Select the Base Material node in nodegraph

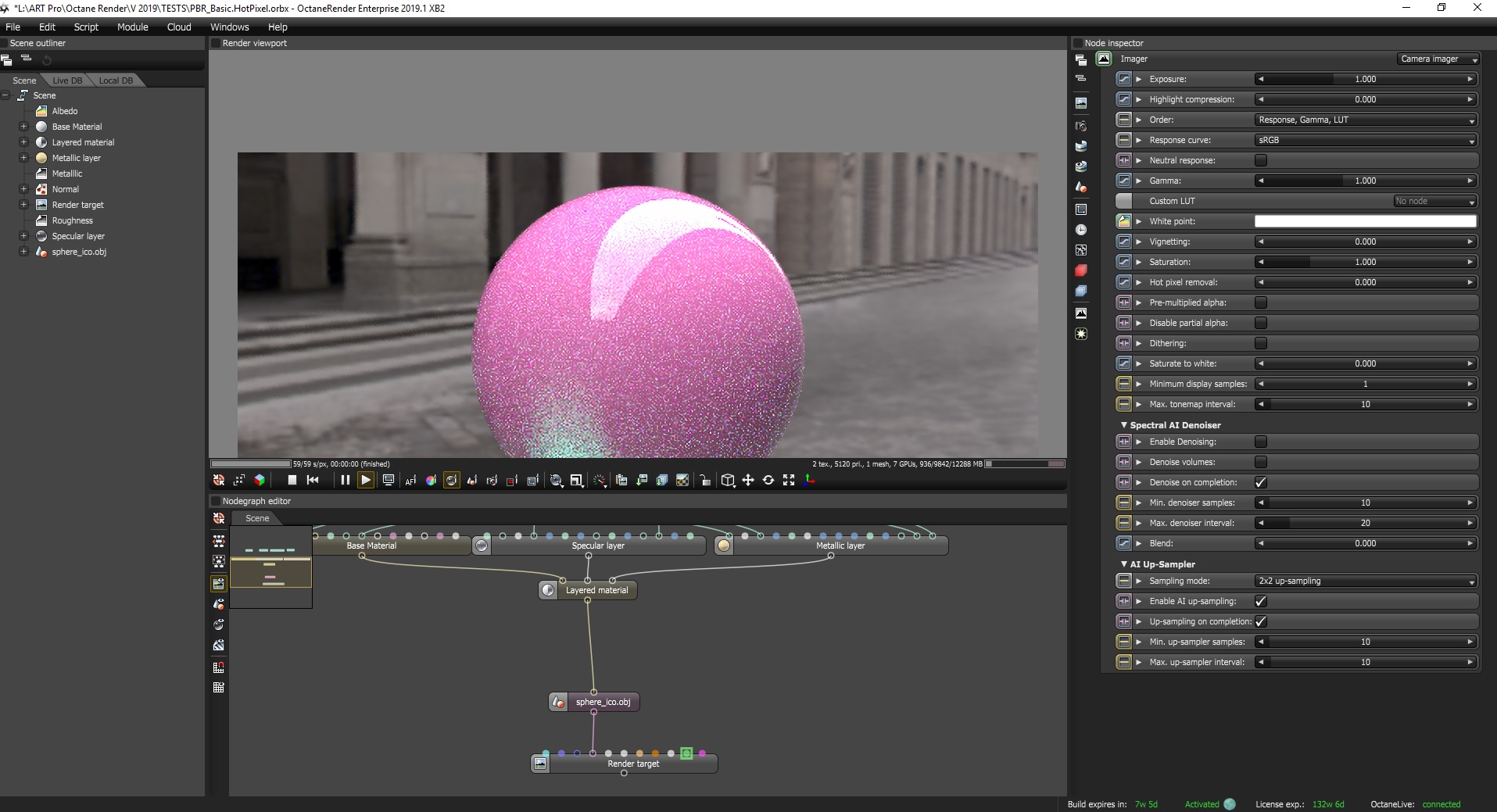(x=391, y=546)
